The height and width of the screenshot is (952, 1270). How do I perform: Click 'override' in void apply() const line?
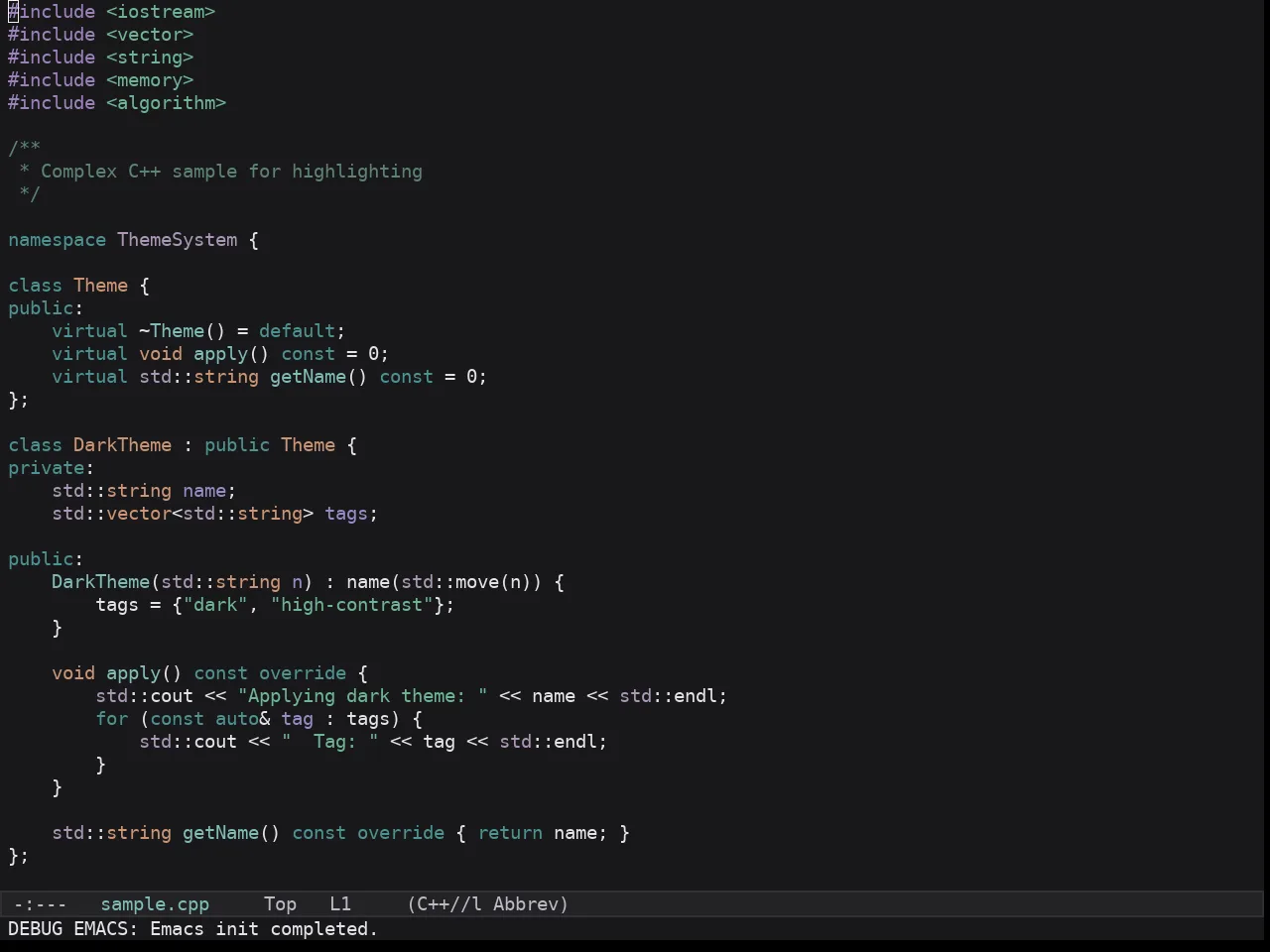coord(303,673)
